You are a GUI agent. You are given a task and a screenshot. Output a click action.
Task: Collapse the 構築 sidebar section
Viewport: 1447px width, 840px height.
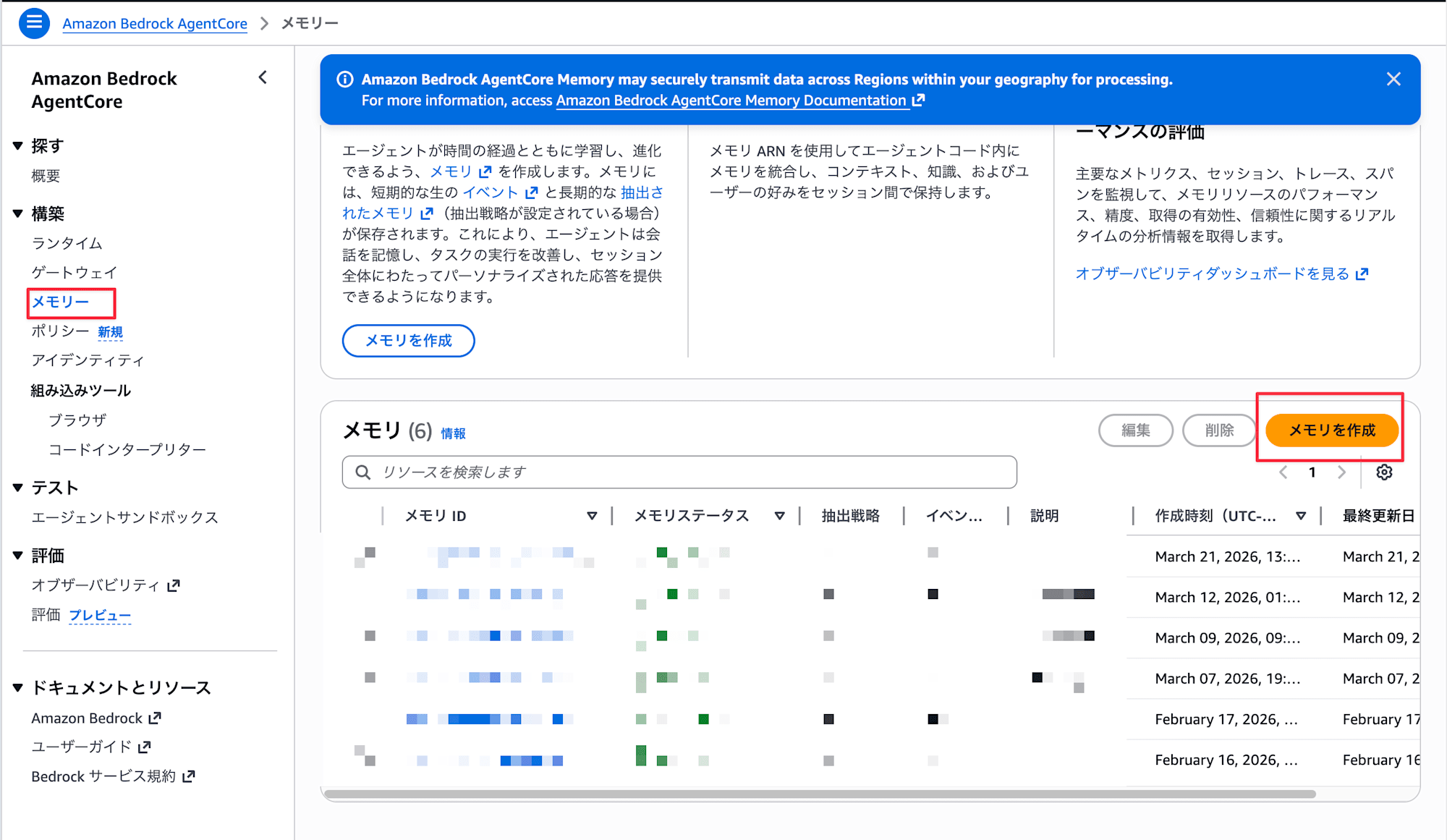click(x=18, y=213)
